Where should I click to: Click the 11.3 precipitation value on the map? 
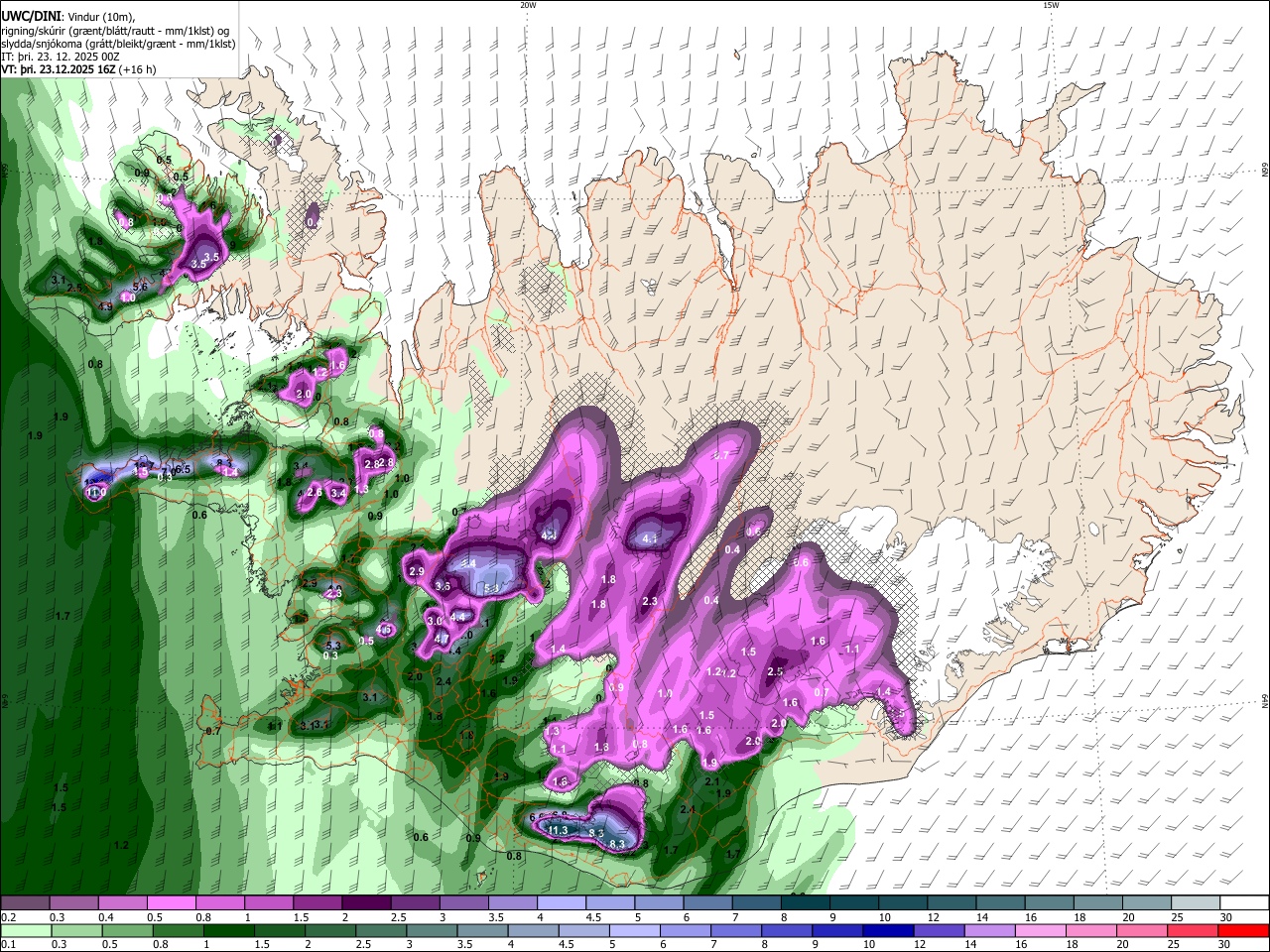point(558,830)
